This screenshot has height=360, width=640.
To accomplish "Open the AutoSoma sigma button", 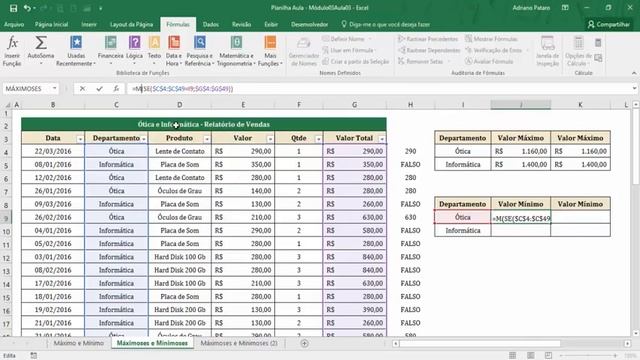I will [40, 51].
